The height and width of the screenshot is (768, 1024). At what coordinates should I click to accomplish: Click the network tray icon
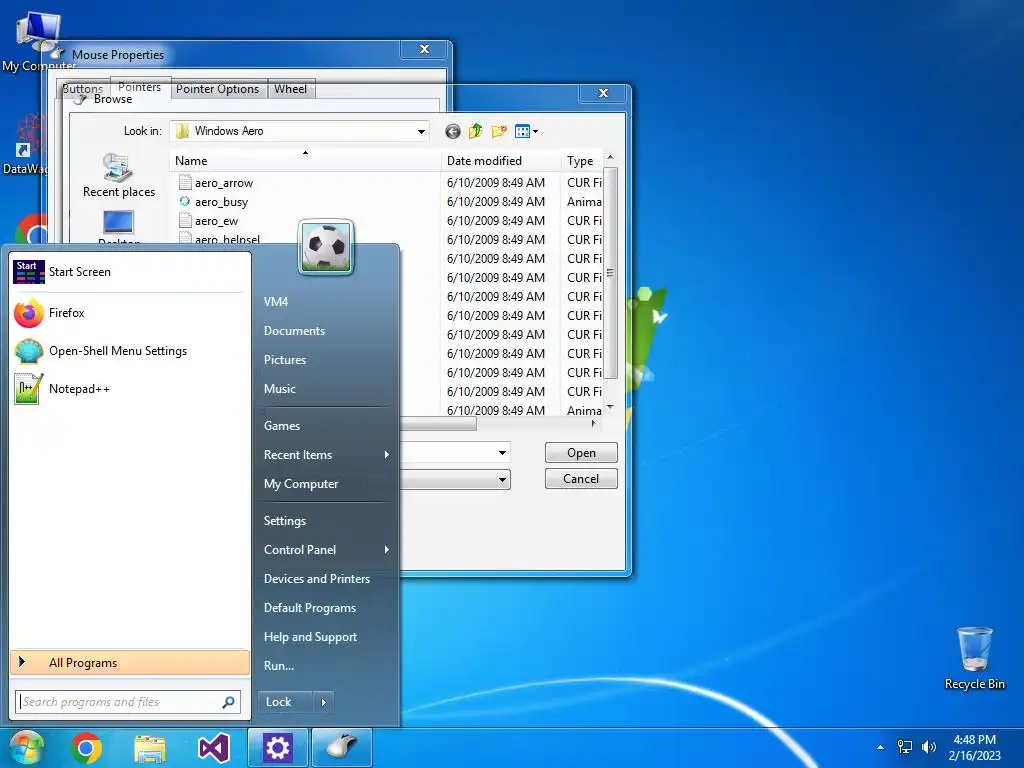tap(904, 746)
